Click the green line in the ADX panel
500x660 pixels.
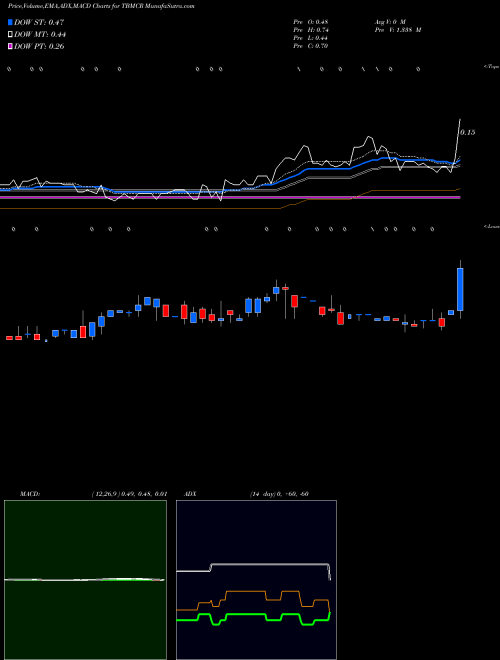(246, 615)
